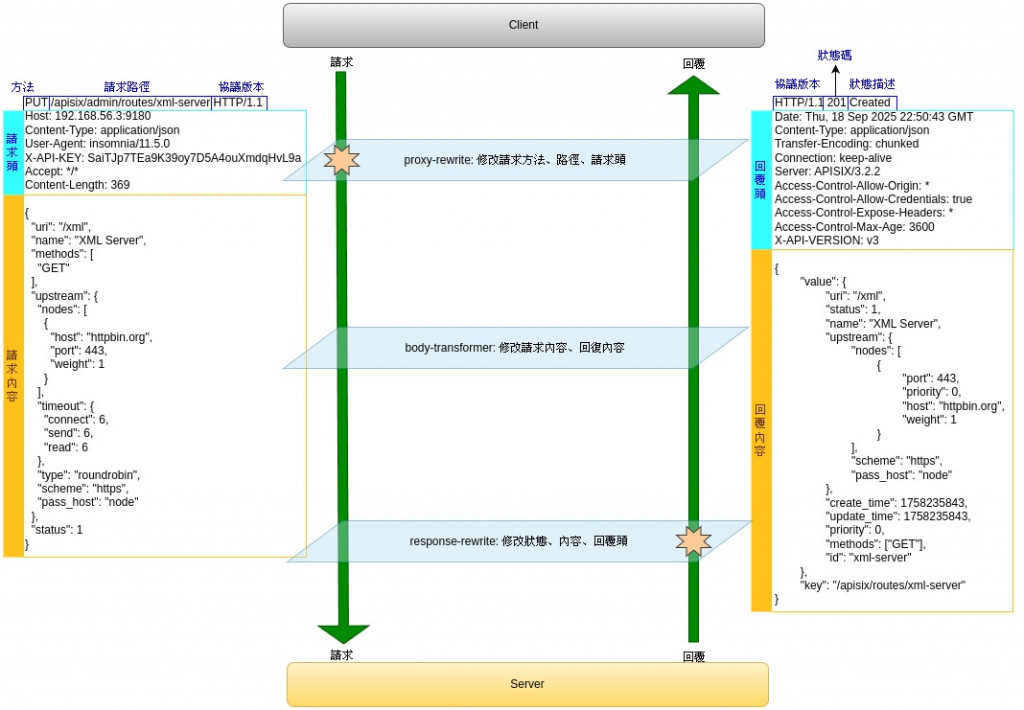Click the "timeout": { line

click(65, 406)
